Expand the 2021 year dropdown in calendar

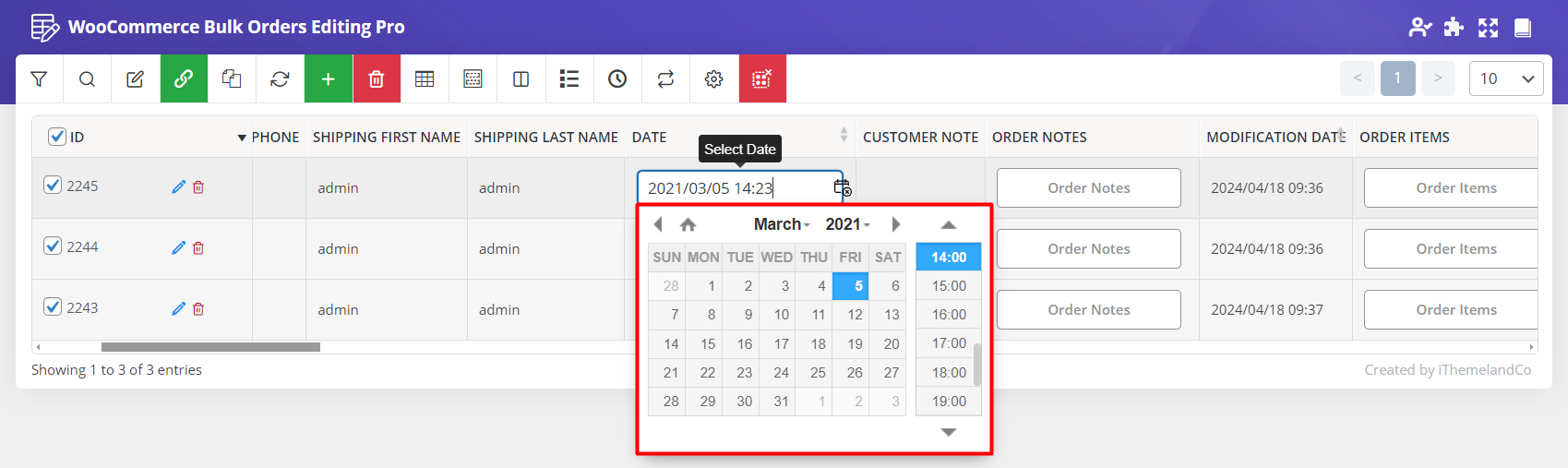[846, 224]
